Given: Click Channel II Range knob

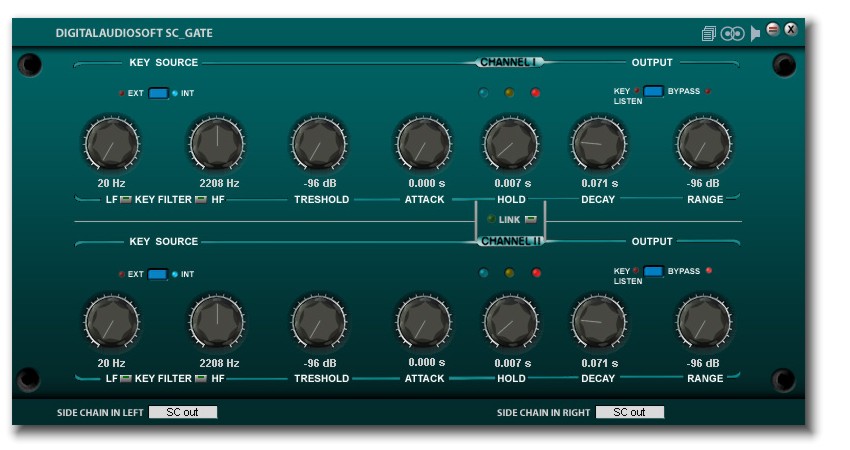Looking at the screenshot, I should click(704, 322).
